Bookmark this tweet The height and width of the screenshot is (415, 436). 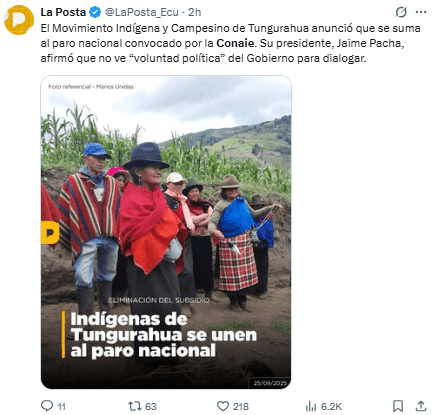coord(398,406)
